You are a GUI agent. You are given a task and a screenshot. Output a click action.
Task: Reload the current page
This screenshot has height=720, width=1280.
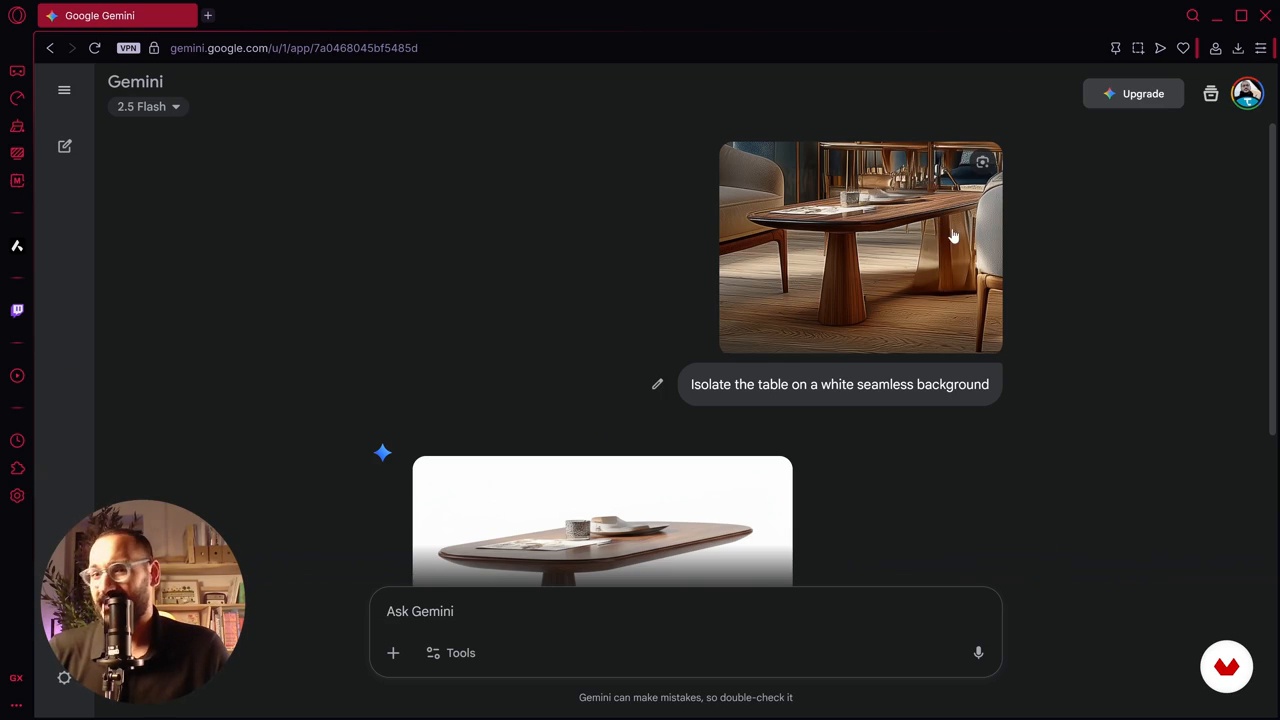tap(94, 48)
